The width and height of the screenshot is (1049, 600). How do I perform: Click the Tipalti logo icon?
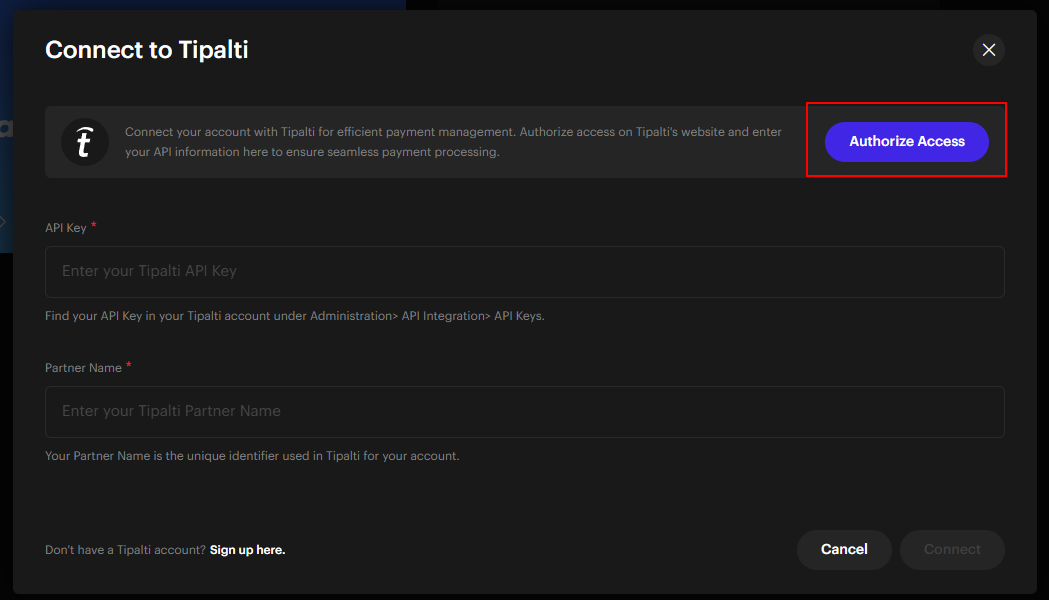coord(85,142)
